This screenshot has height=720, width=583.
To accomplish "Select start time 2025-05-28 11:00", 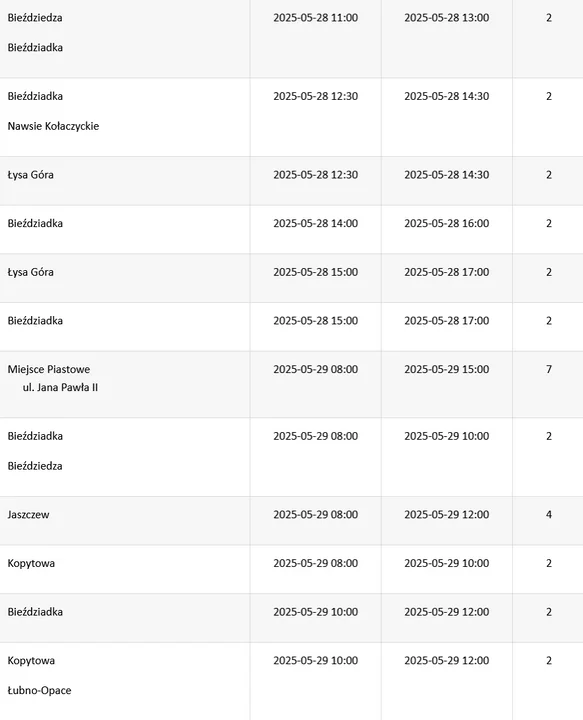I will [x=315, y=18].
